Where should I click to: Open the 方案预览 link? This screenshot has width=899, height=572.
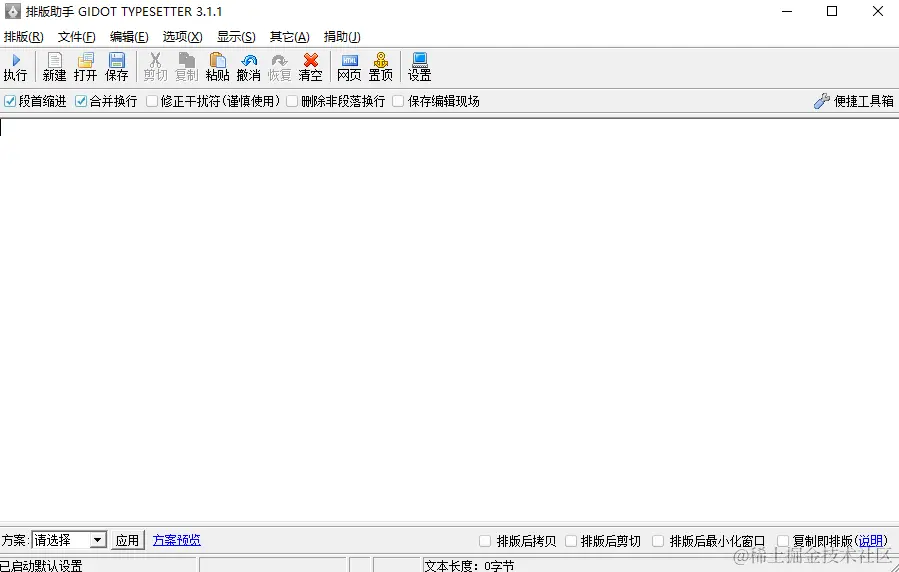click(177, 540)
